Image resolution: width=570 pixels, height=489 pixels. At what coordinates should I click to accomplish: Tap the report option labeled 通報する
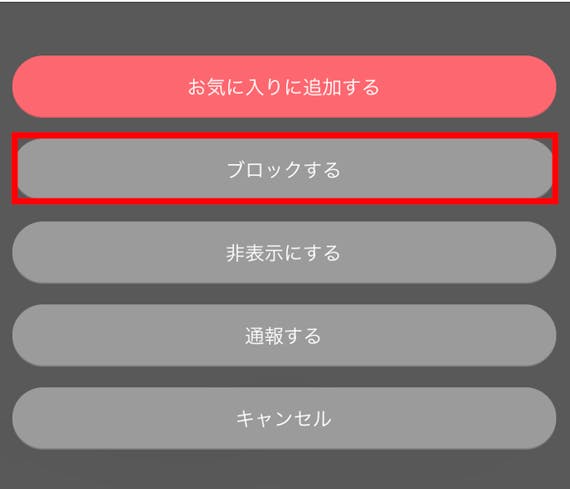click(284, 335)
